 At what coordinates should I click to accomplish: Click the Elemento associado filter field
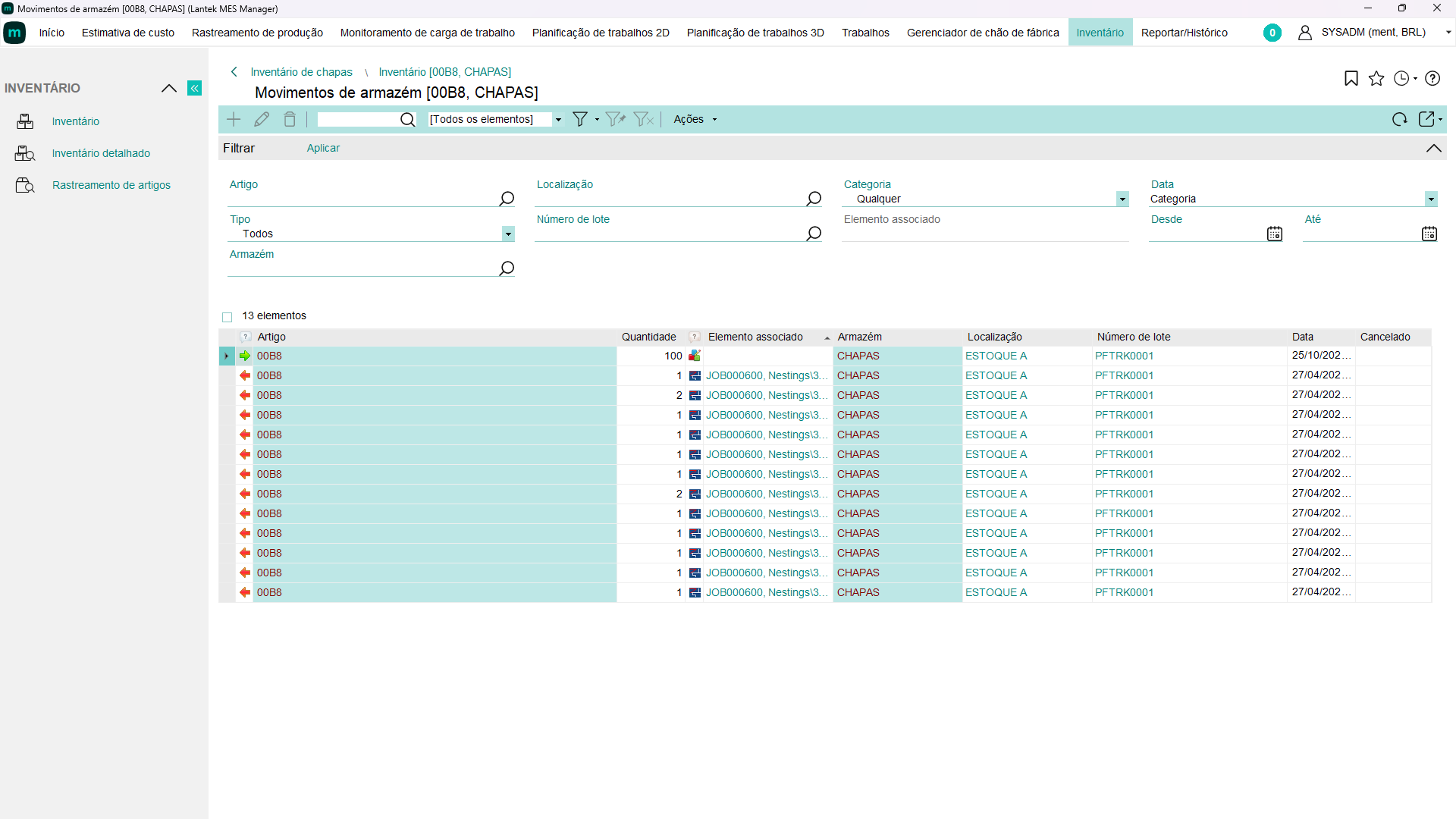(x=986, y=234)
